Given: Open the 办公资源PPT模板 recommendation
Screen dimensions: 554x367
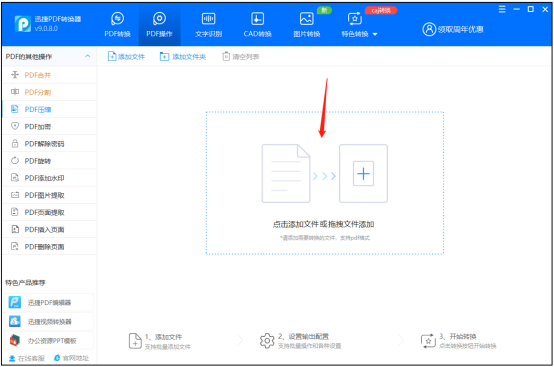Looking at the screenshot, I should pyautogui.click(x=49, y=341).
